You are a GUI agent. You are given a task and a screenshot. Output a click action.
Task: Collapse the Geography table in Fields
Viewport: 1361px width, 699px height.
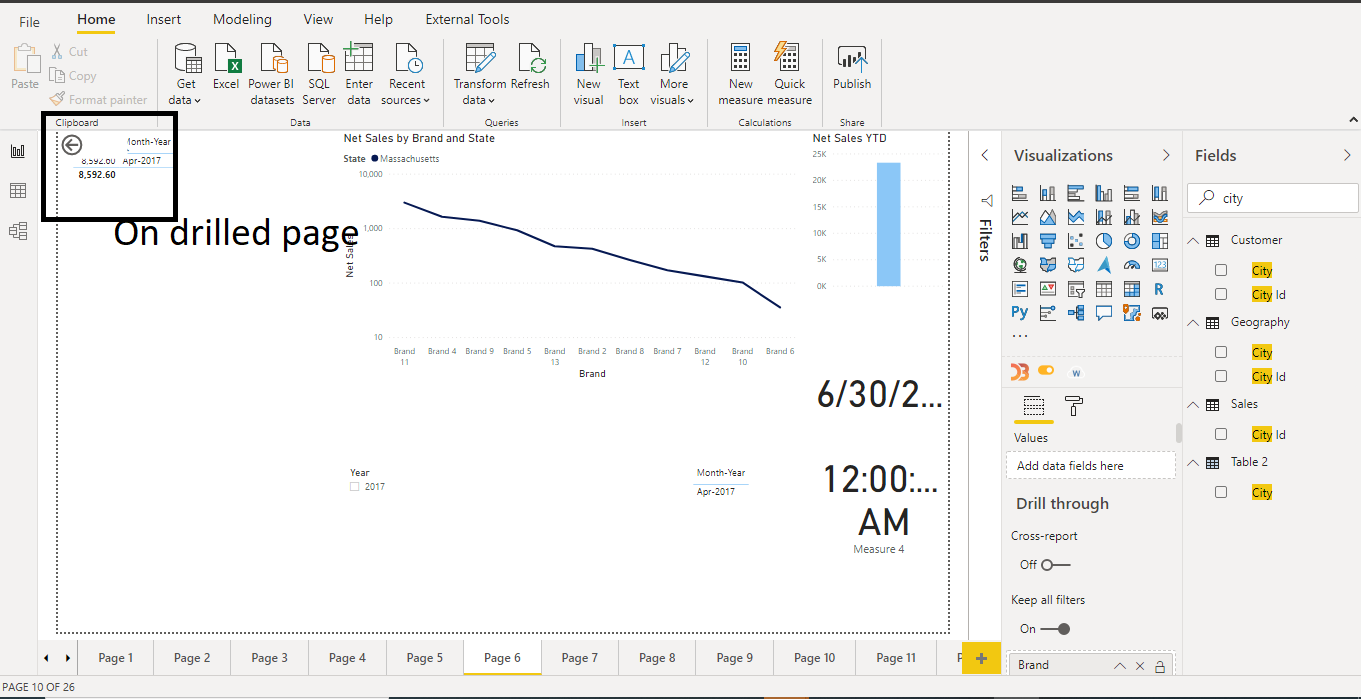coord(1192,322)
